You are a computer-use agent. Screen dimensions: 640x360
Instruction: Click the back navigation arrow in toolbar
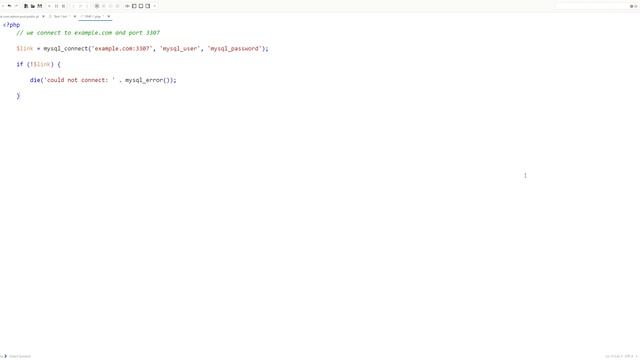pyautogui.click(x=9, y=6)
